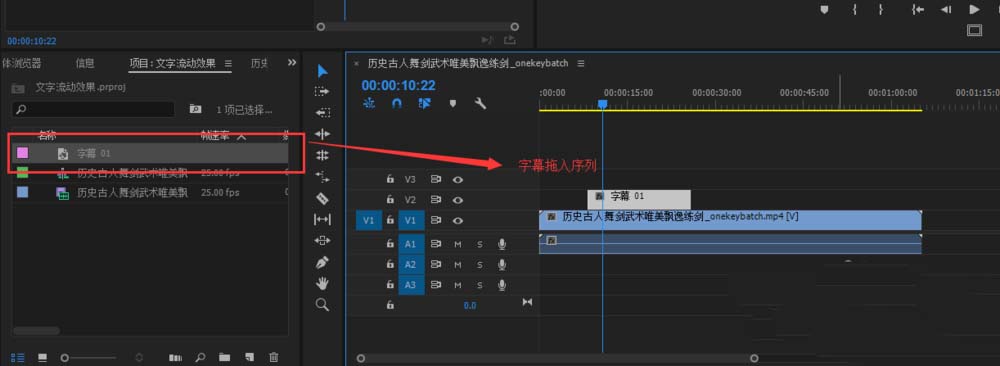Click the 名称 column header
The width and height of the screenshot is (1000, 366).
(x=47, y=135)
